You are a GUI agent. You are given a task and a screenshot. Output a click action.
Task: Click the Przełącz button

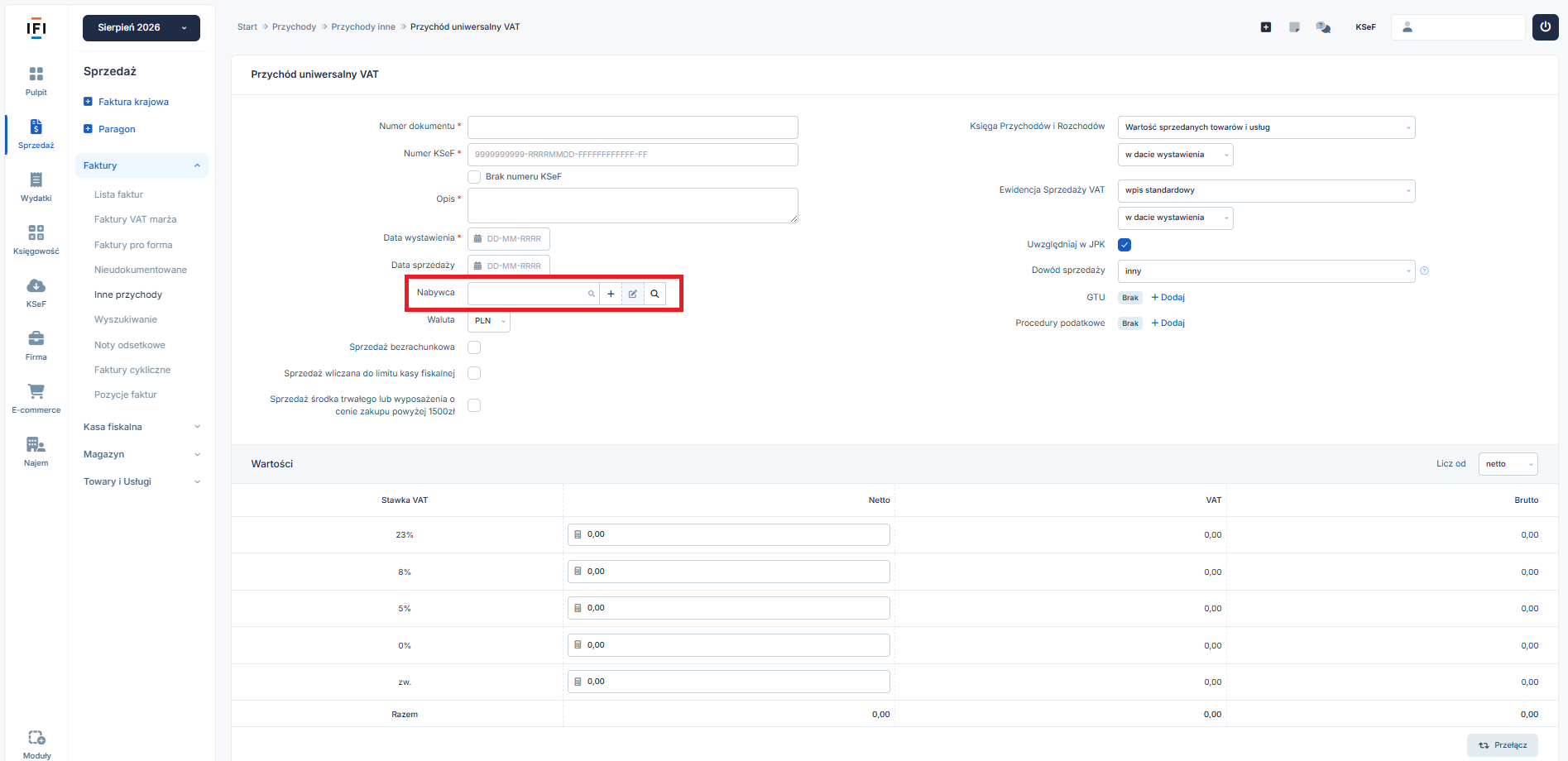[1503, 745]
